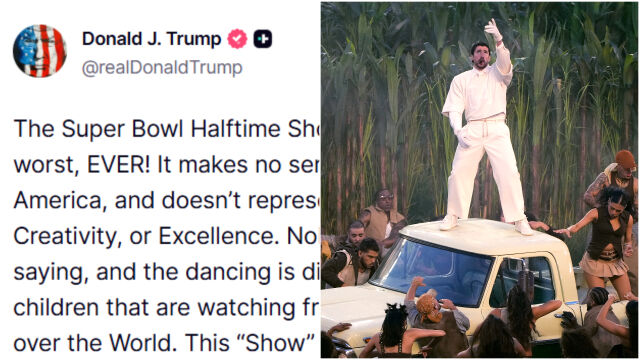
Task: Click the line 'saying, and the dancing is'
Action: 167,272
